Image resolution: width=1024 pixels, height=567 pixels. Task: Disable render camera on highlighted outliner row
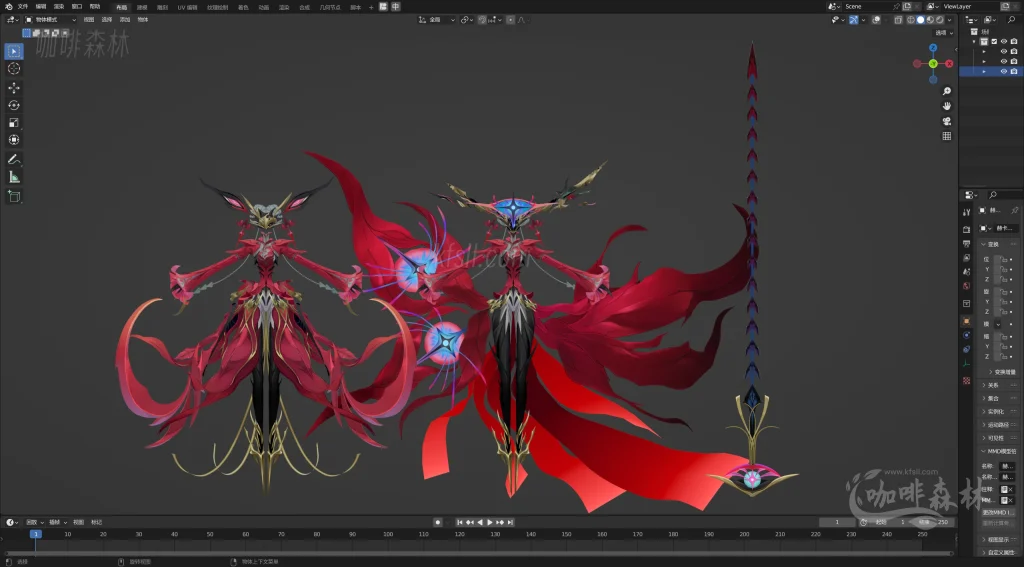pyautogui.click(x=1014, y=71)
